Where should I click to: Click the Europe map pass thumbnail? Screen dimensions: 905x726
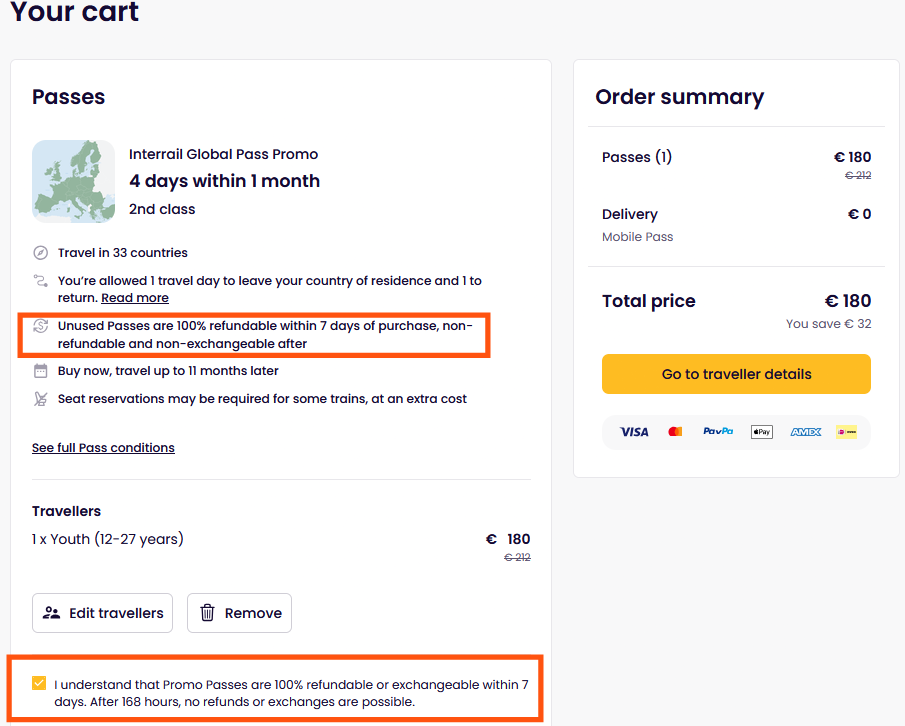(x=73, y=181)
